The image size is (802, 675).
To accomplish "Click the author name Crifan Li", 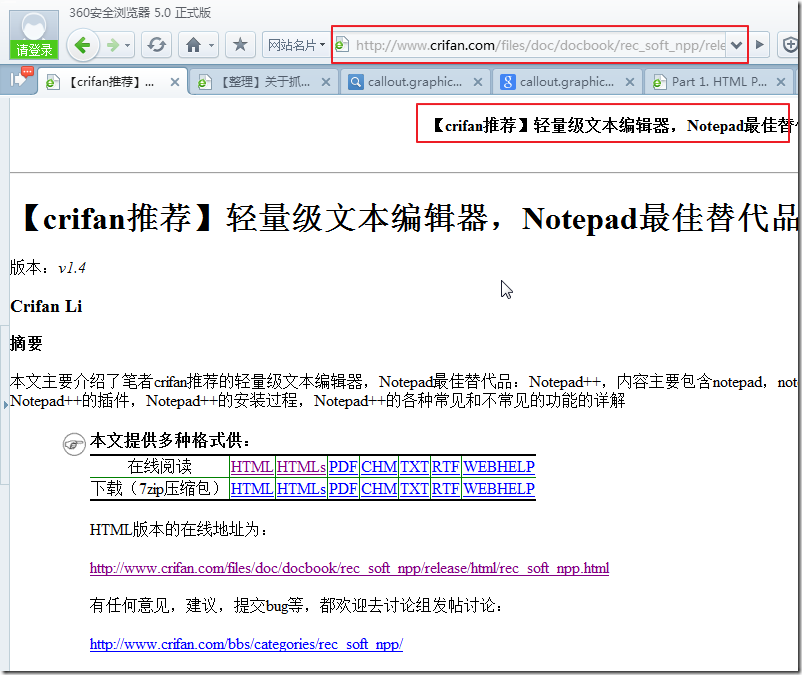I will (46, 306).
